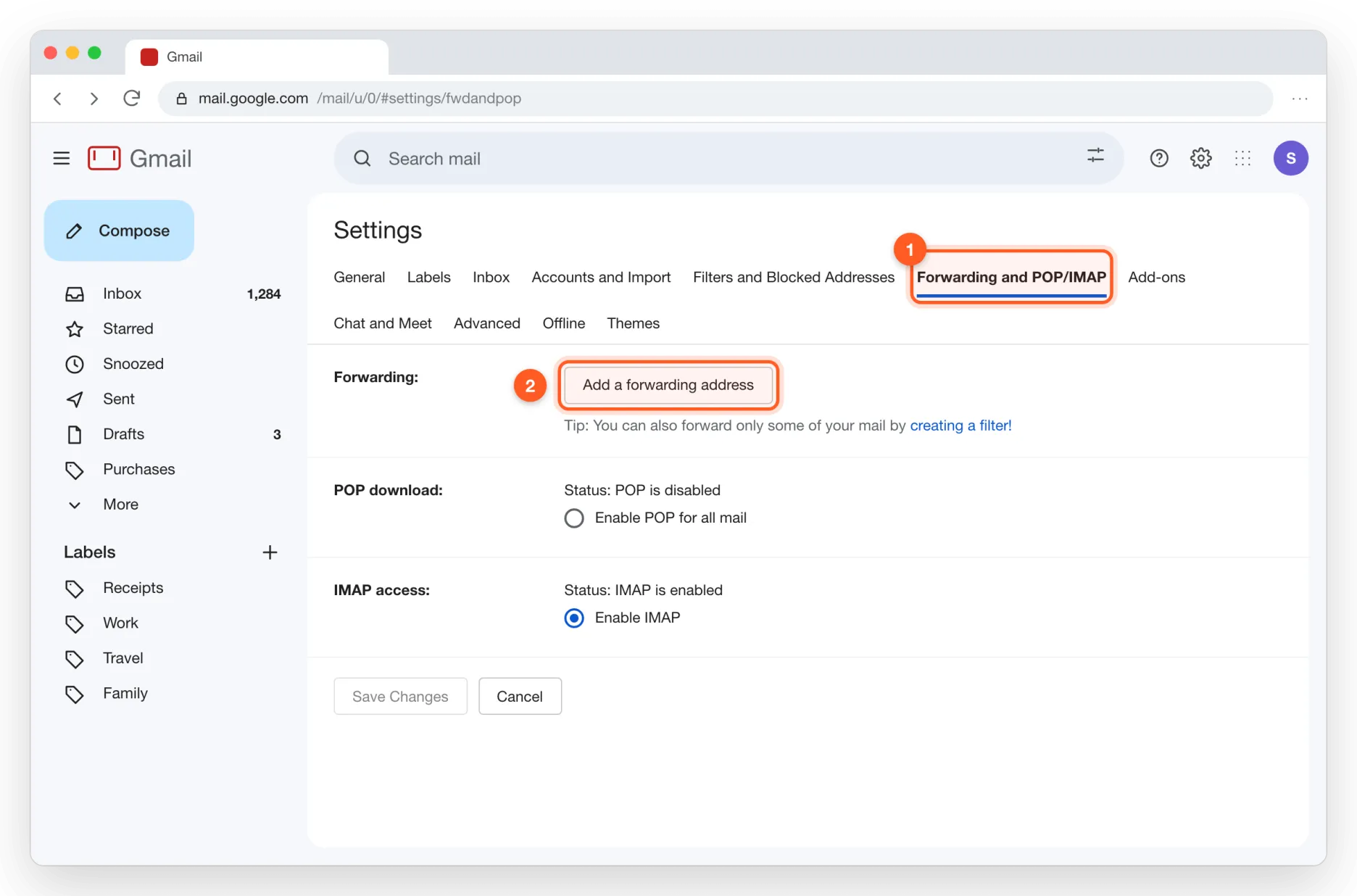Click the browser back arrow
This screenshot has width=1357, height=896.
pos(58,99)
